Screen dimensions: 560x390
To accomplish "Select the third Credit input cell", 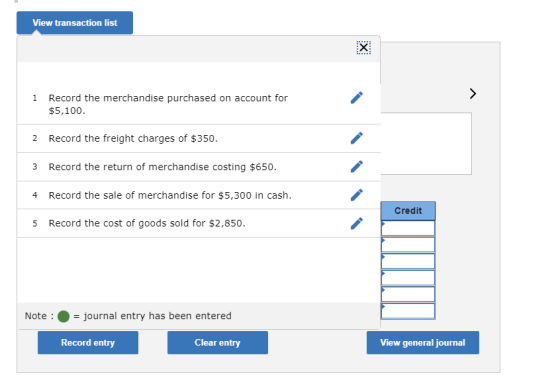I will [408, 261].
